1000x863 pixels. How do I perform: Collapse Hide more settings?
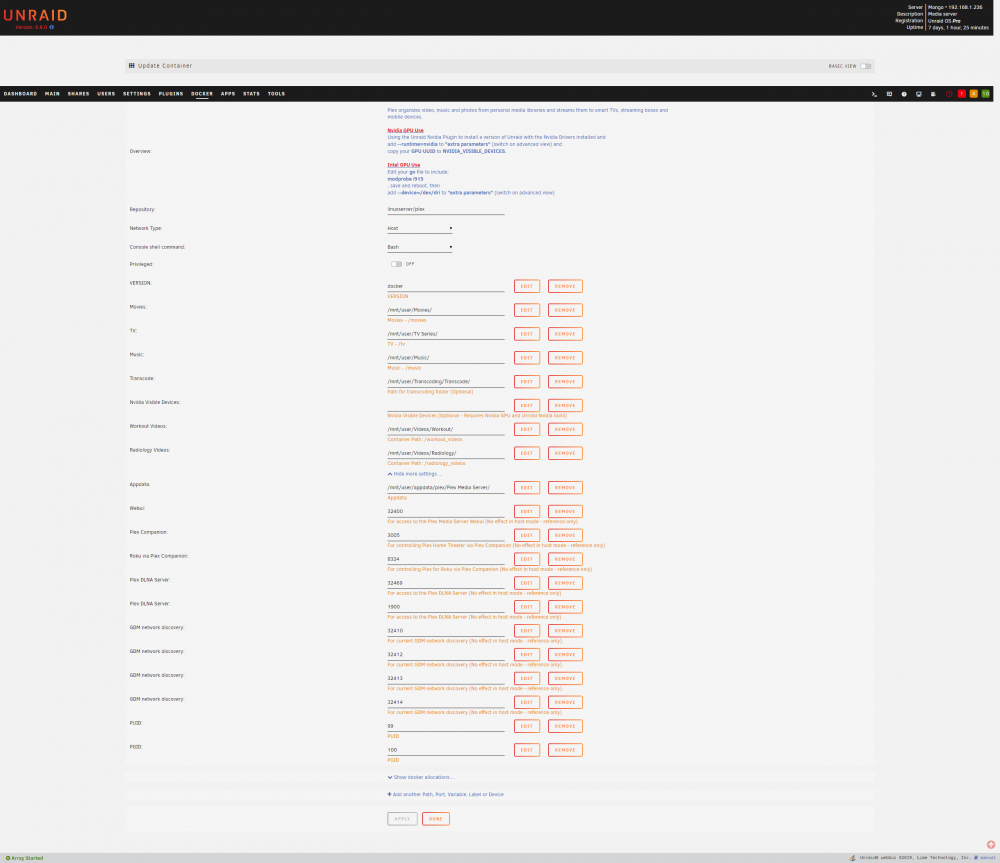click(x=415, y=474)
